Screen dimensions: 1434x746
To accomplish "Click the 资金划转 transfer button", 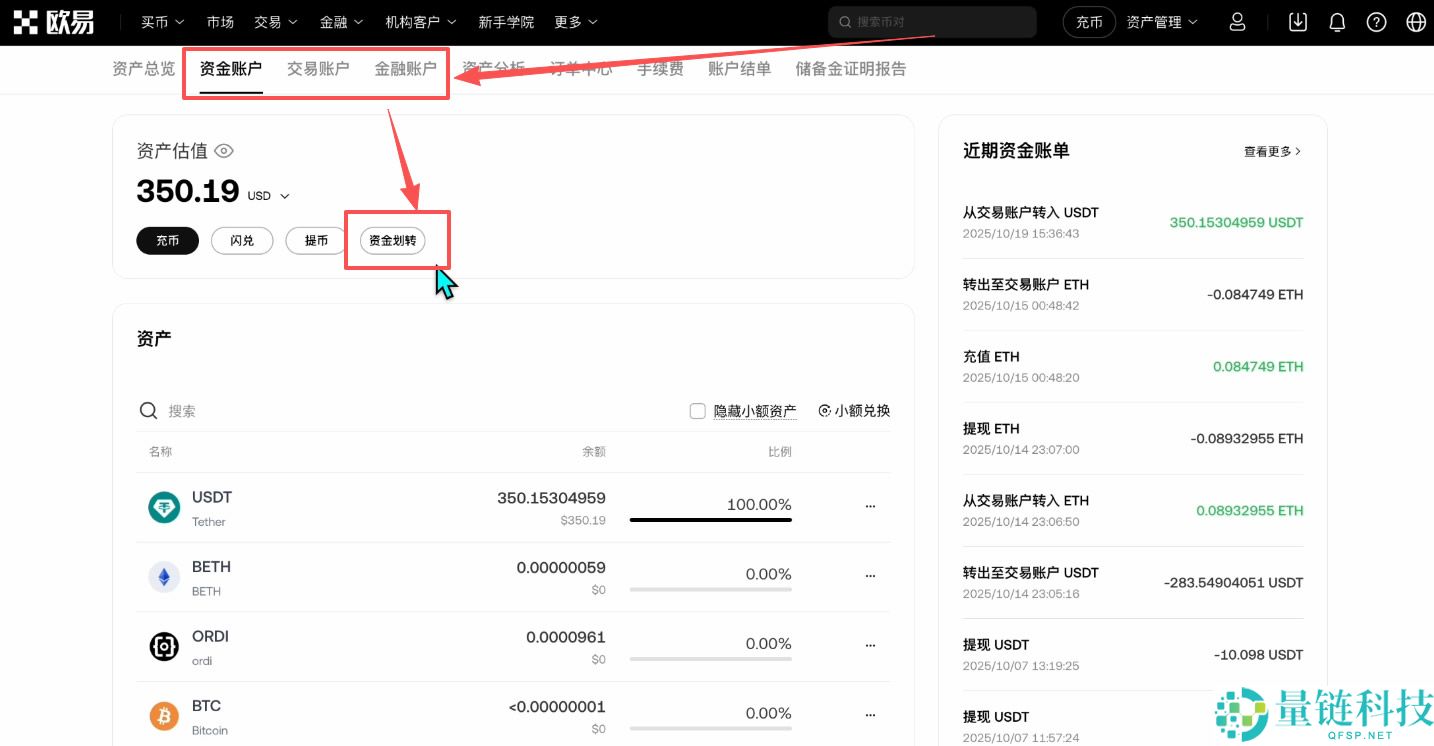I will tap(392, 240).
